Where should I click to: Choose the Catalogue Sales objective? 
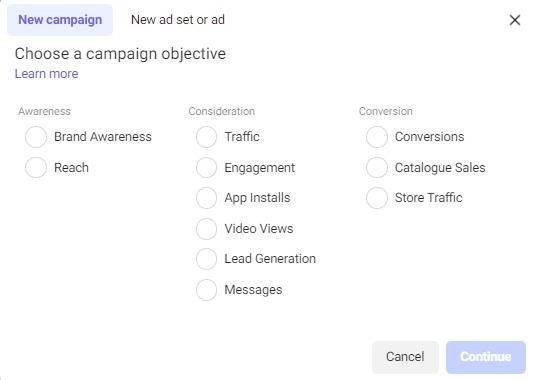coord(377,167)
